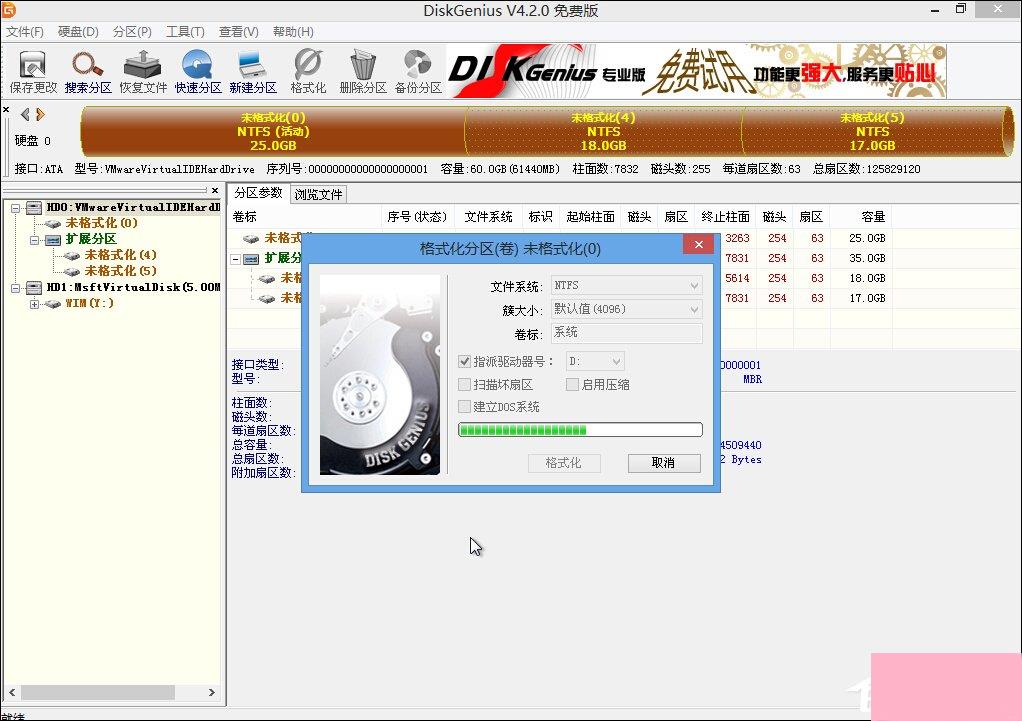Click the Format (格式化) button in dialog
The image size is (1022, 721).
coord(563,463)
